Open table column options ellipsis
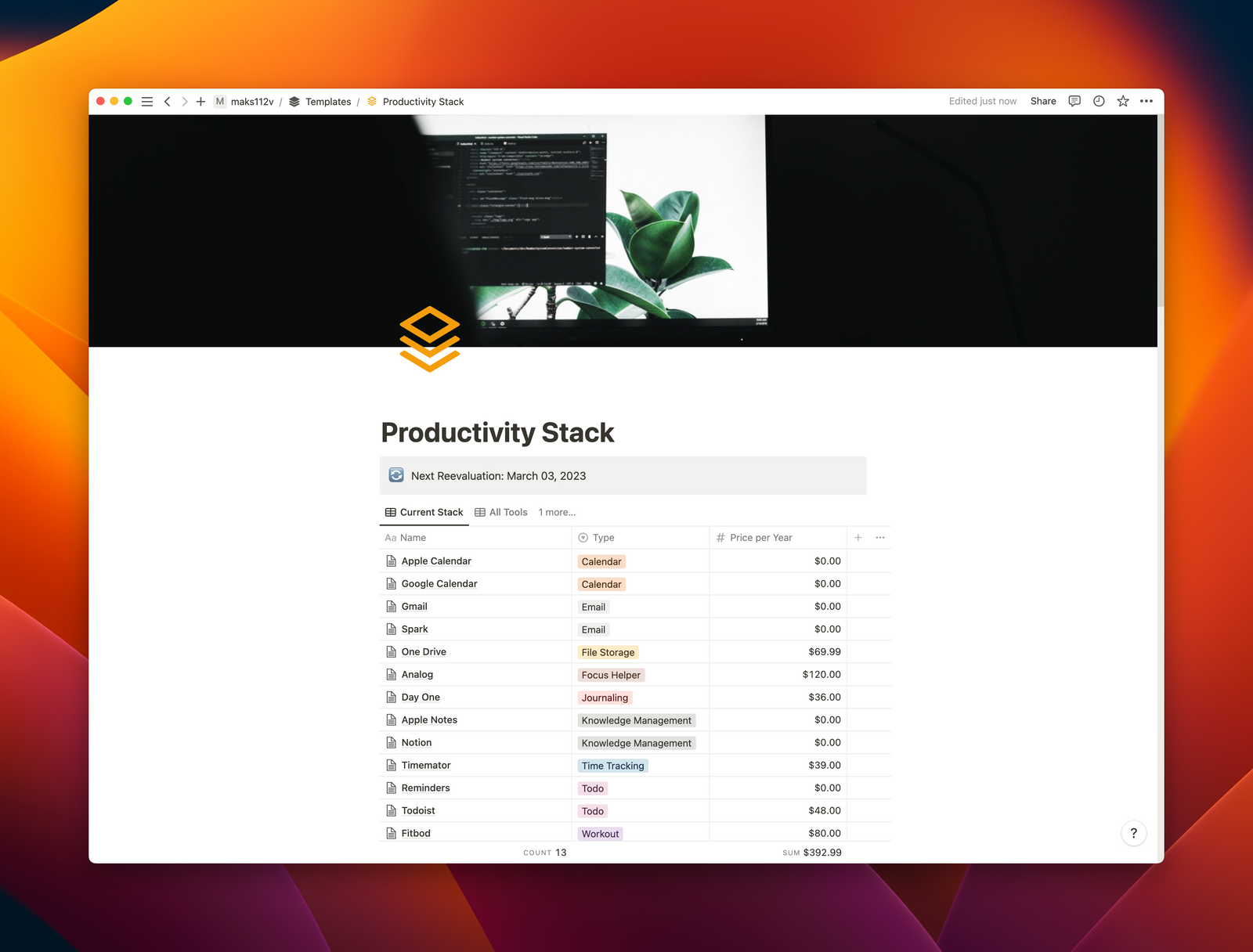This screenshot has width=1253, height=952. pos(880,537)
